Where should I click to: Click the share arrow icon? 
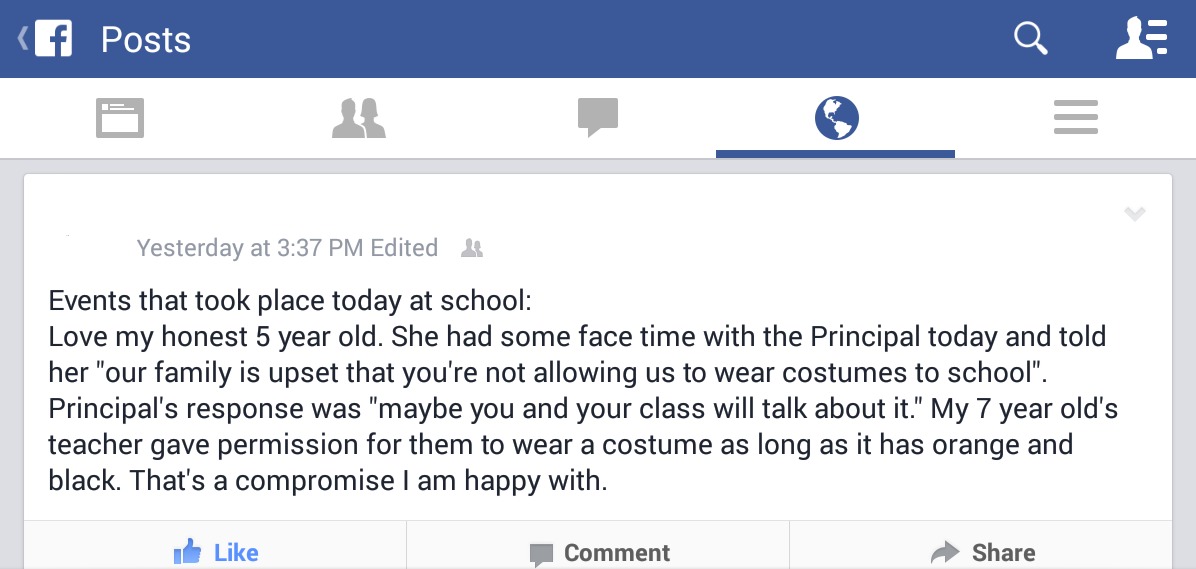(944, 552)
